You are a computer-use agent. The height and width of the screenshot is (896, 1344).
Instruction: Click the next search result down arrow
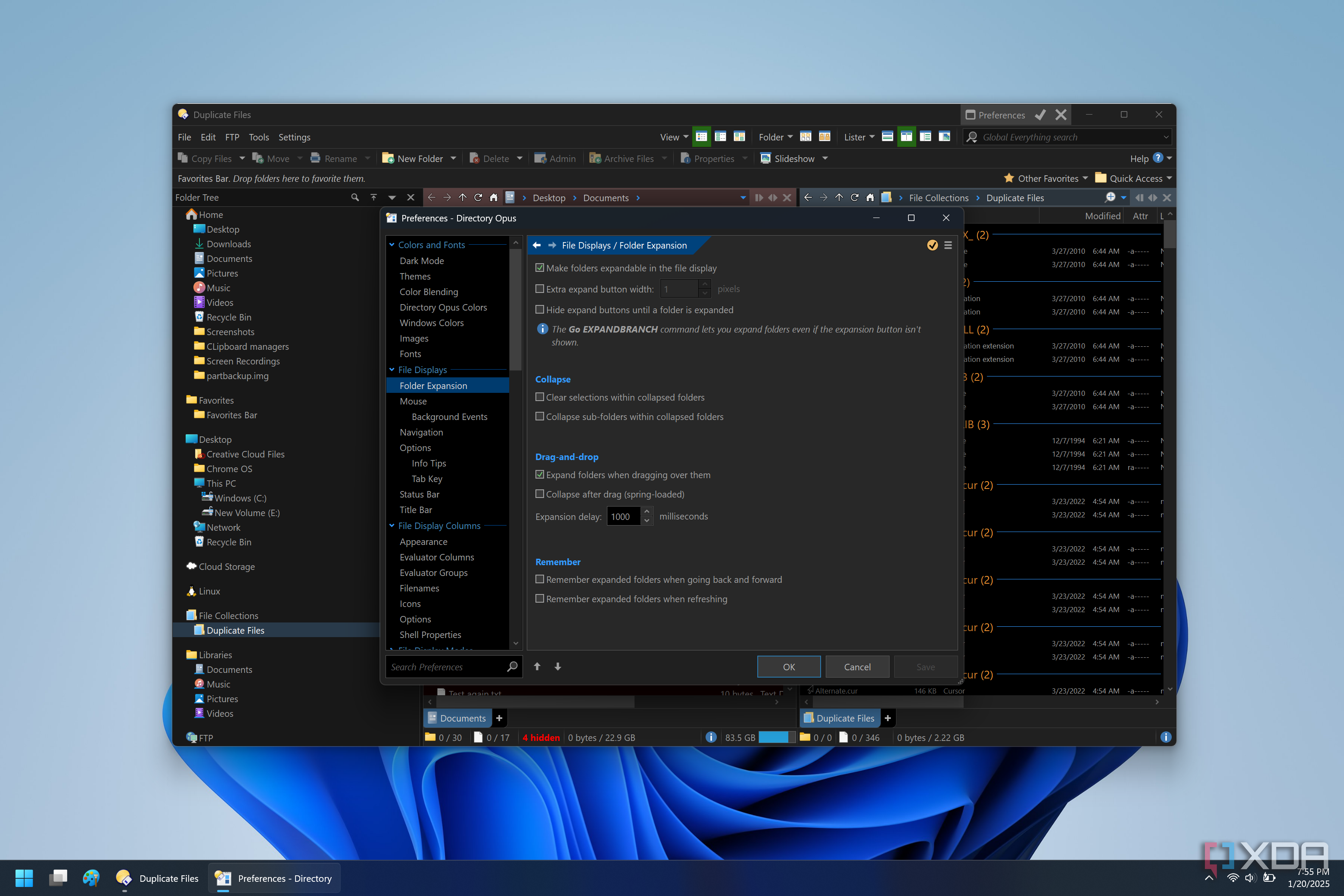[558, 666]
